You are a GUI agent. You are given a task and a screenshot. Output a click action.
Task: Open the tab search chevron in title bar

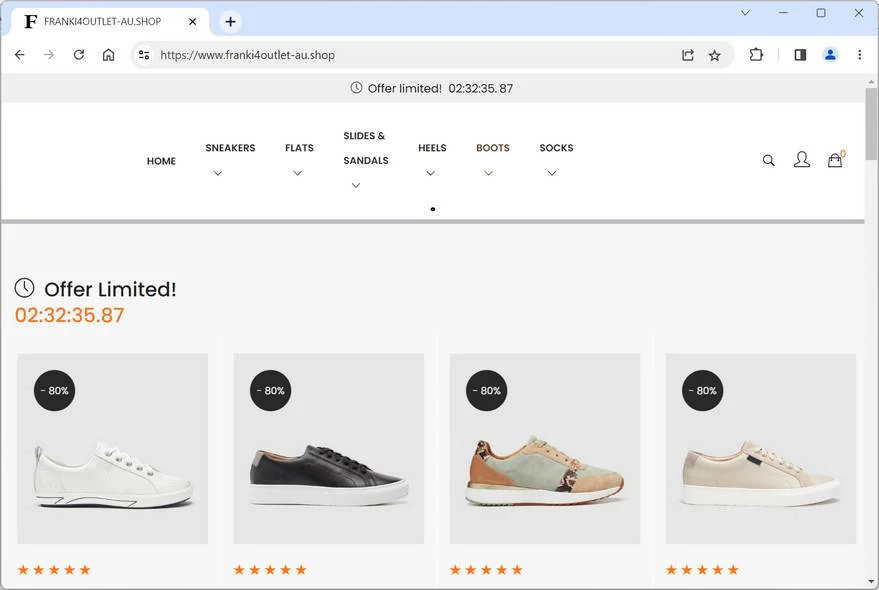(x=745, y=12)
